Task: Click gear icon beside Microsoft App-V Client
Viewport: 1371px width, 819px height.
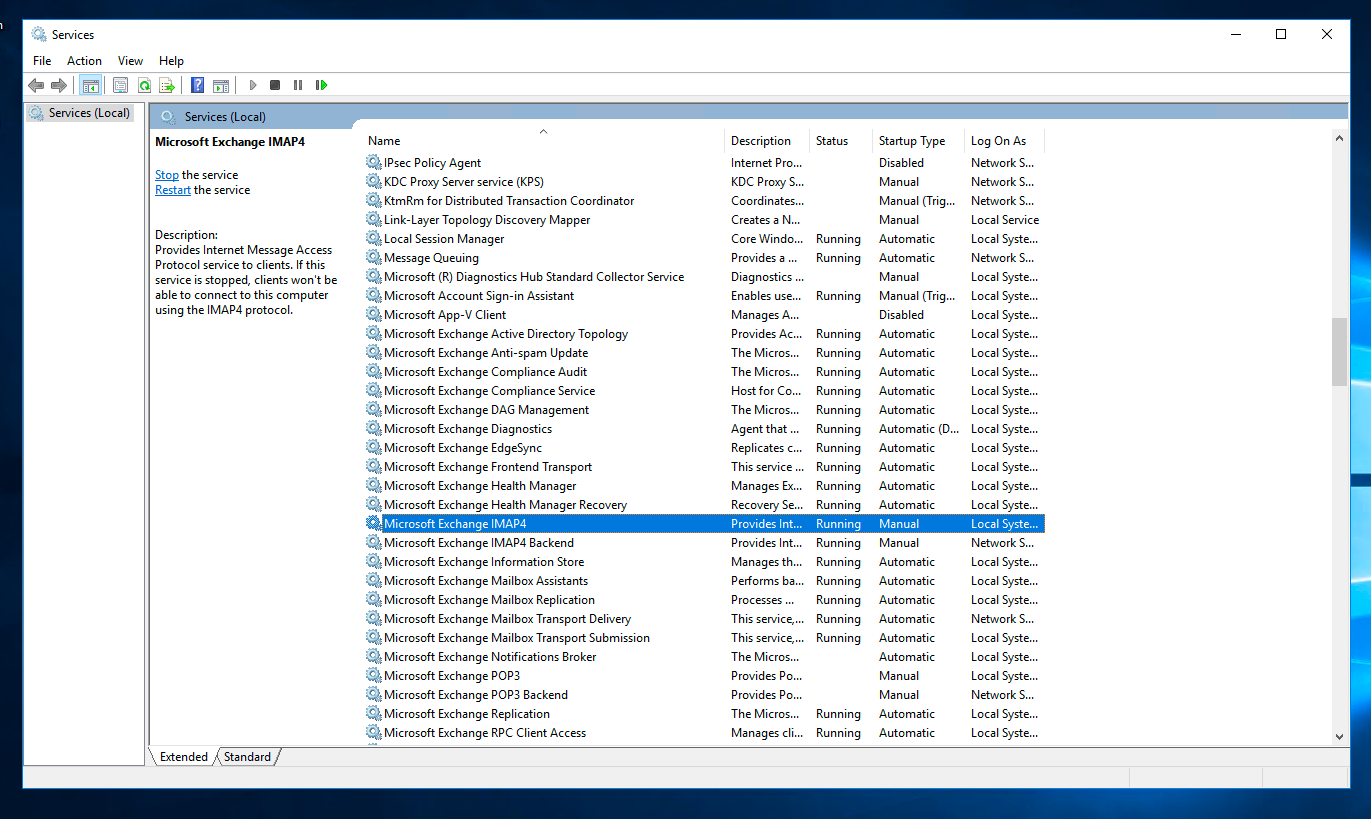Action: point(374,314)
